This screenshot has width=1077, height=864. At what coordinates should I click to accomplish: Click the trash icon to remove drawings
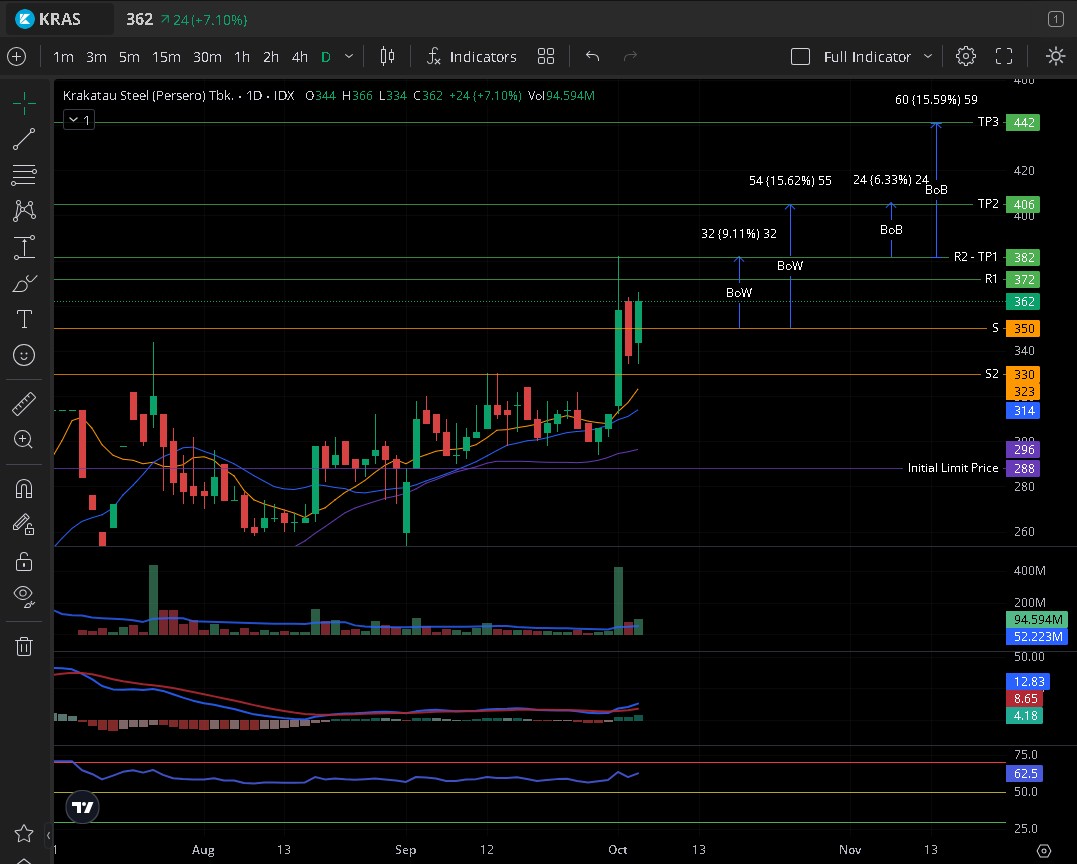(24, 646)
